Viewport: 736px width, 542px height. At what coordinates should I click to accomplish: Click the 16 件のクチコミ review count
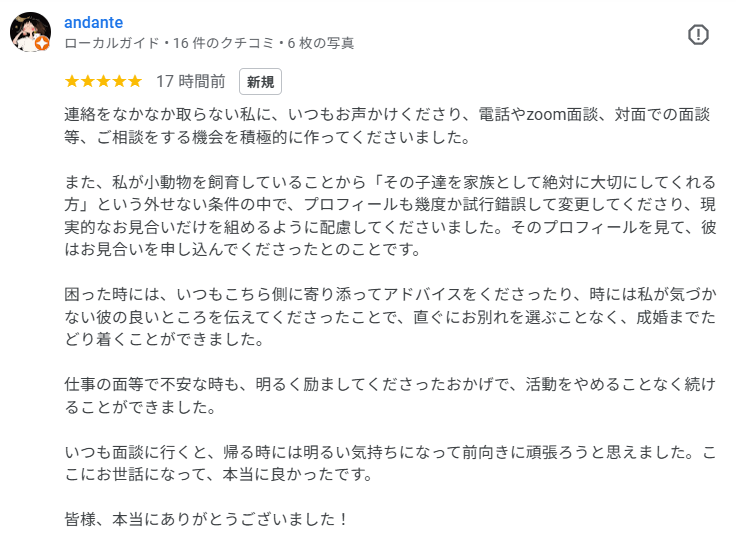(x=223, y=43)
